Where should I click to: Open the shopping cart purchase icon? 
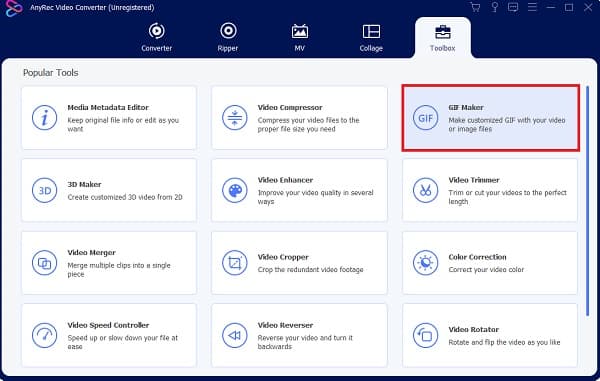pyautogui.click(x=475, y=7)
